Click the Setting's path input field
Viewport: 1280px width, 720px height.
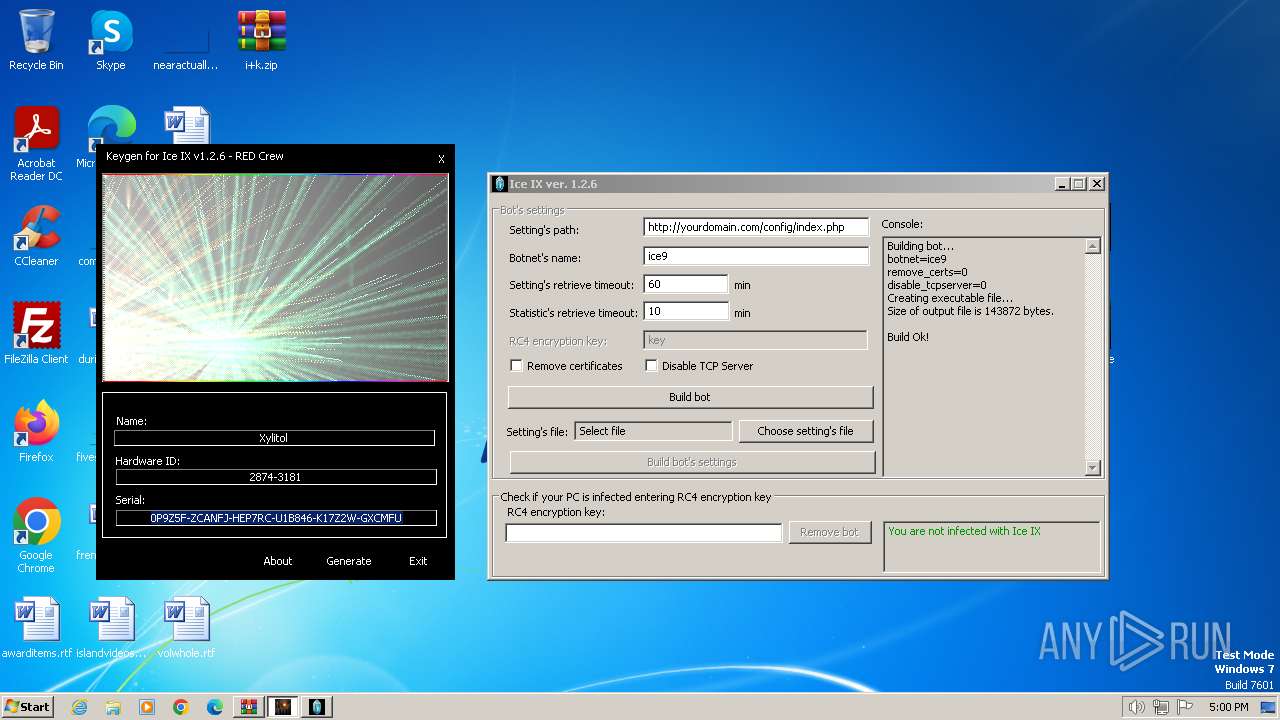pos(756,228)
